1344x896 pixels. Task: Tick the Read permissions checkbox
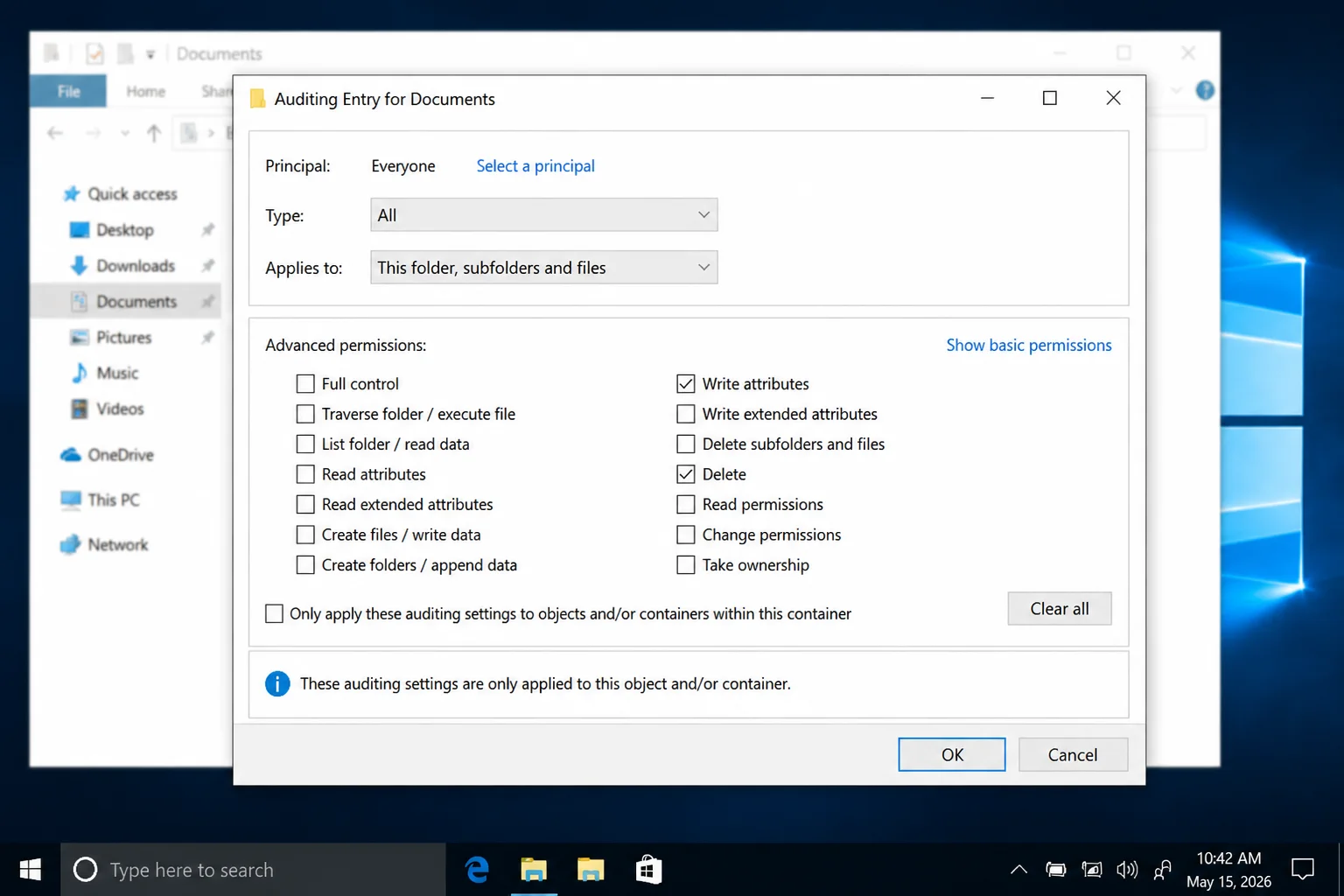click(x=686, y=504)
